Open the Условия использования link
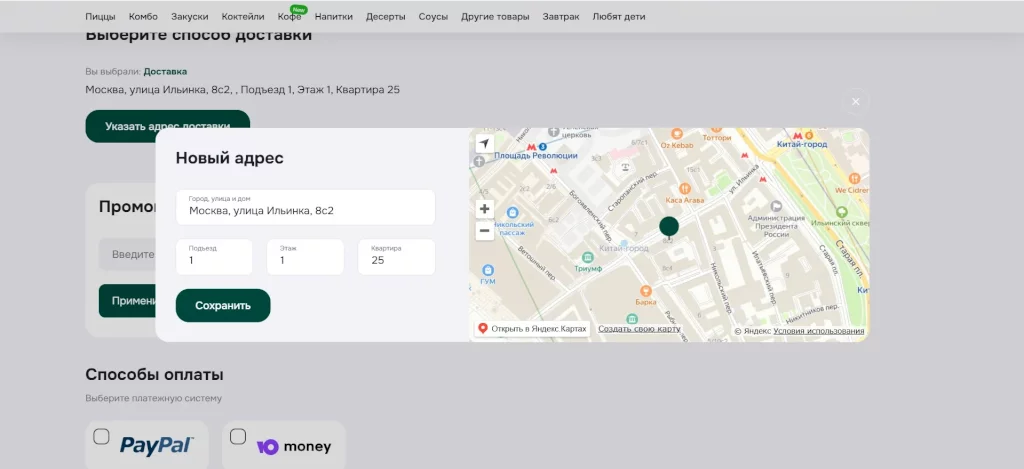1024x469 pixels. [819, 331]
